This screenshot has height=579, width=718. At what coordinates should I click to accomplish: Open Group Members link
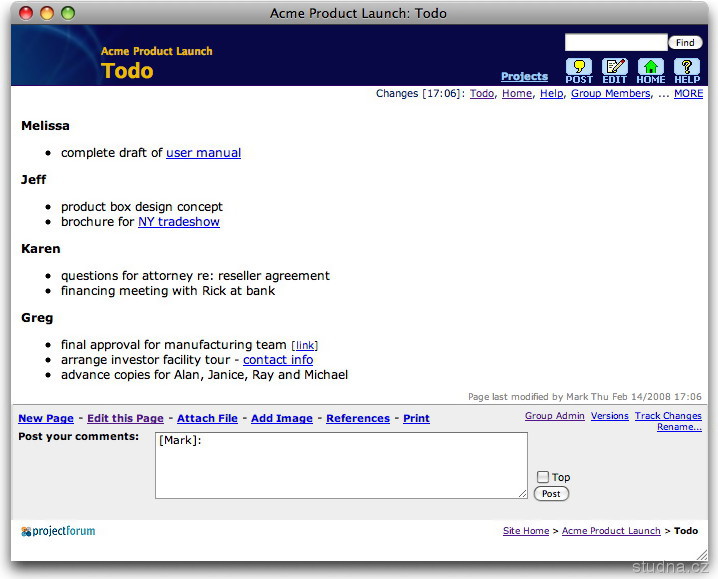pos(610,93)
